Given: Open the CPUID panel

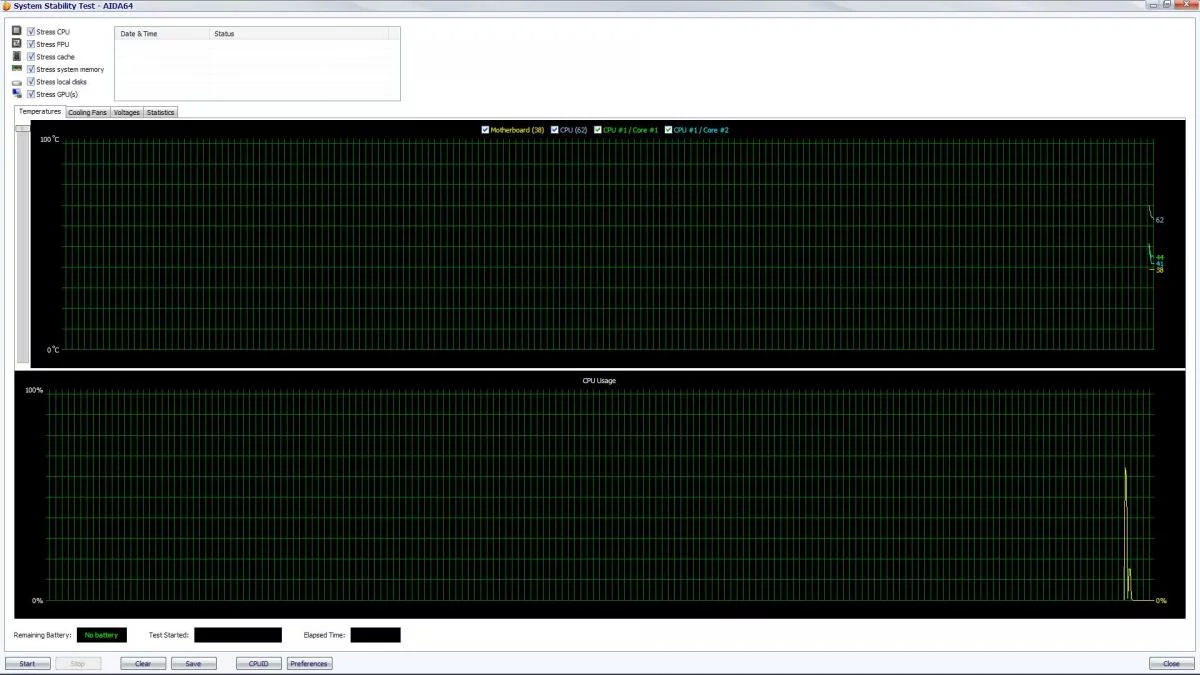Looking at the screenshot, I should (259, 663).
